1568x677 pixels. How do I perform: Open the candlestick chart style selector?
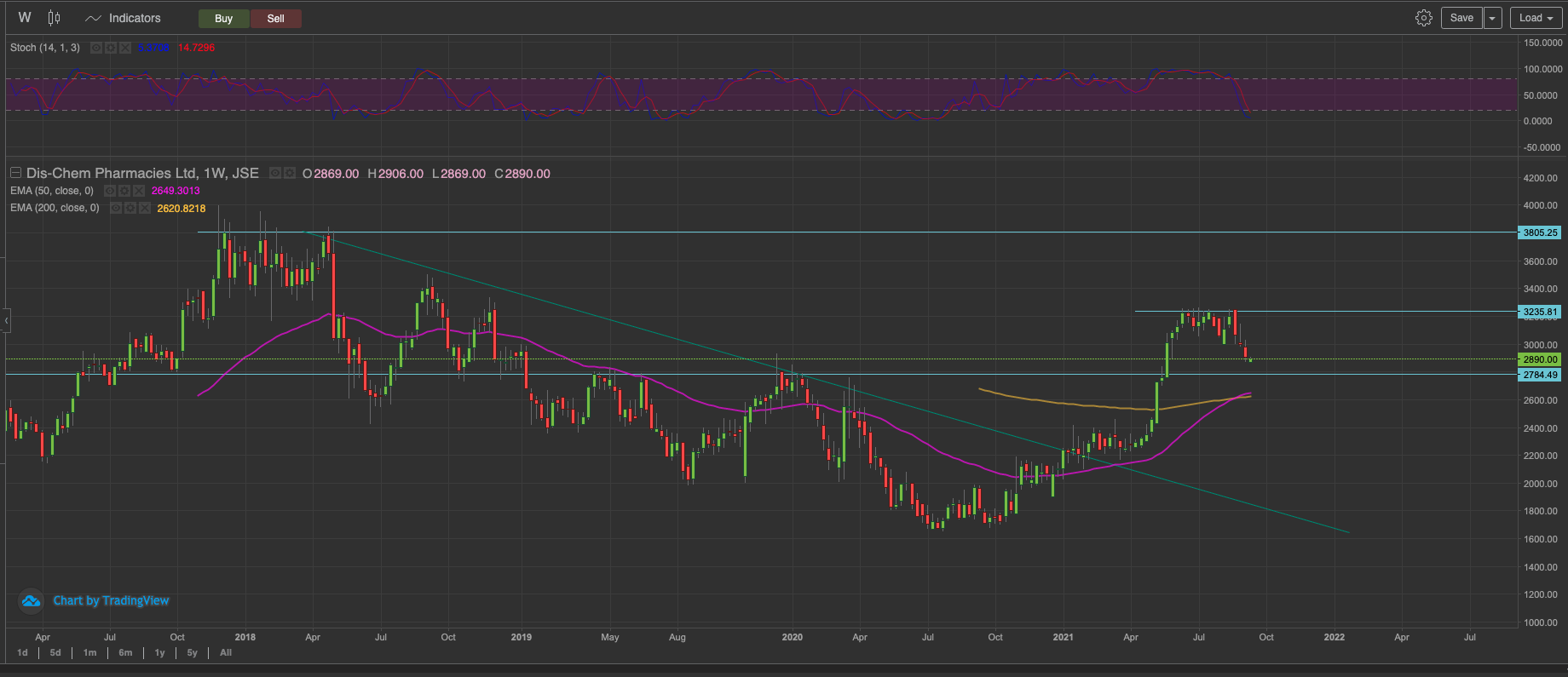[x=54, y=18]
